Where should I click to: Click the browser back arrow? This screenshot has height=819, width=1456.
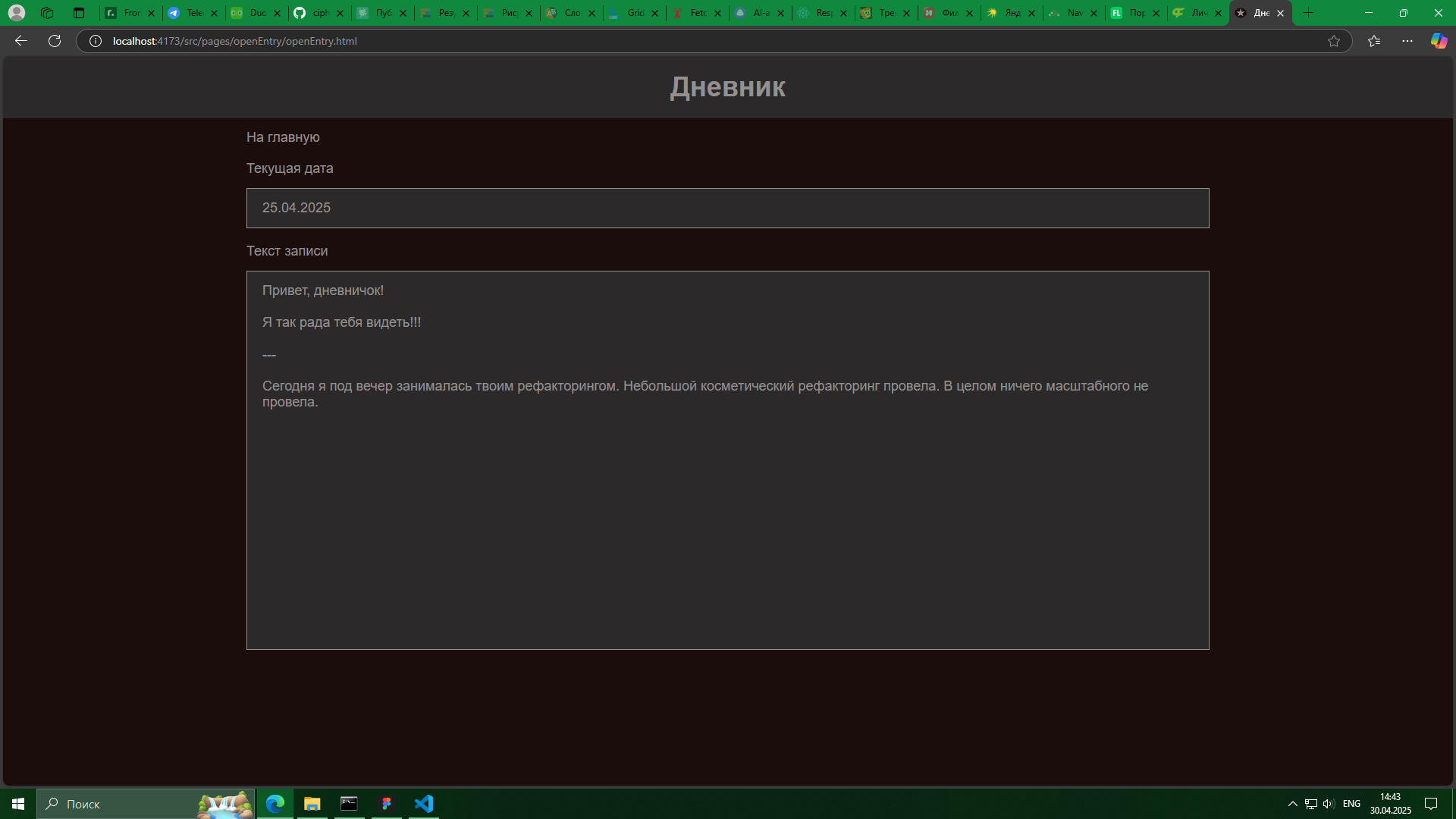tap(21, 41)
